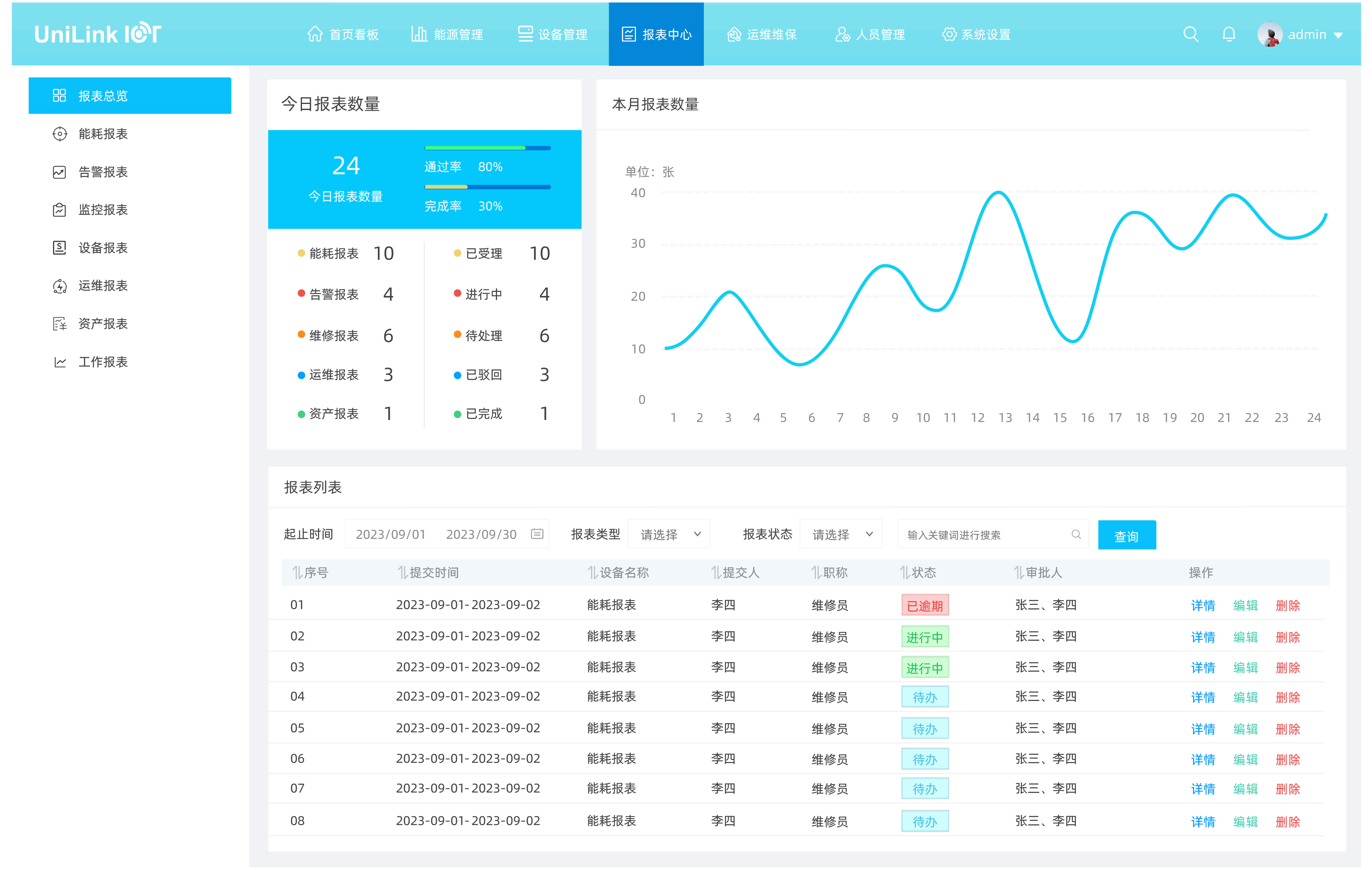Open notifications with the bell icon
The height and width of the screenshot is (870, 1372).
point(1229,34)
